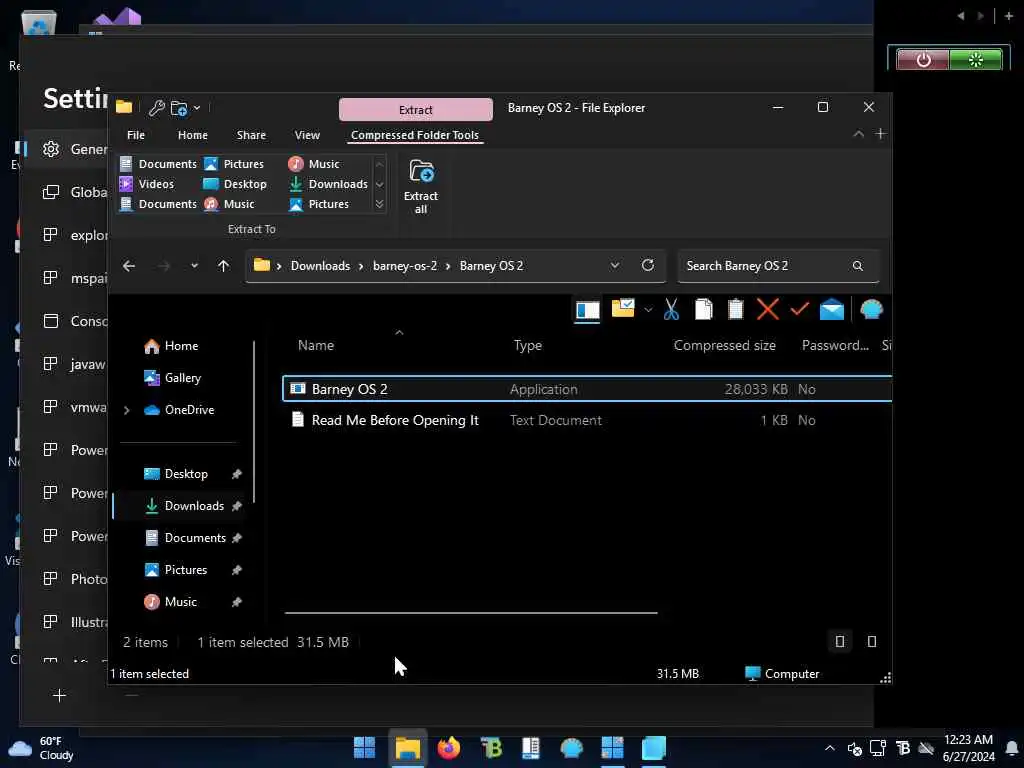The height and width of the screenshot is (768, 1024).
Task: Open dropdown next to select folder icon
Action: tap(648, 310)
